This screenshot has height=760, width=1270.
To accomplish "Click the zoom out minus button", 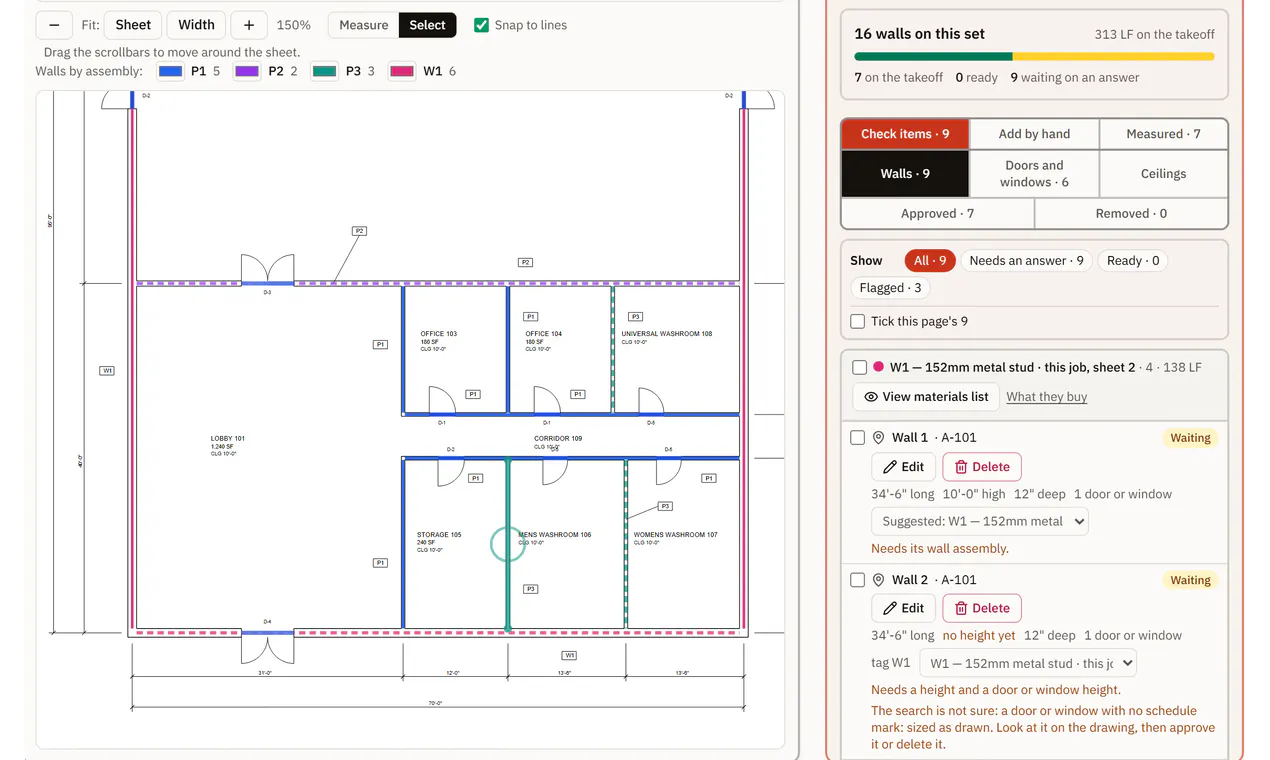I will click(54, 25).
